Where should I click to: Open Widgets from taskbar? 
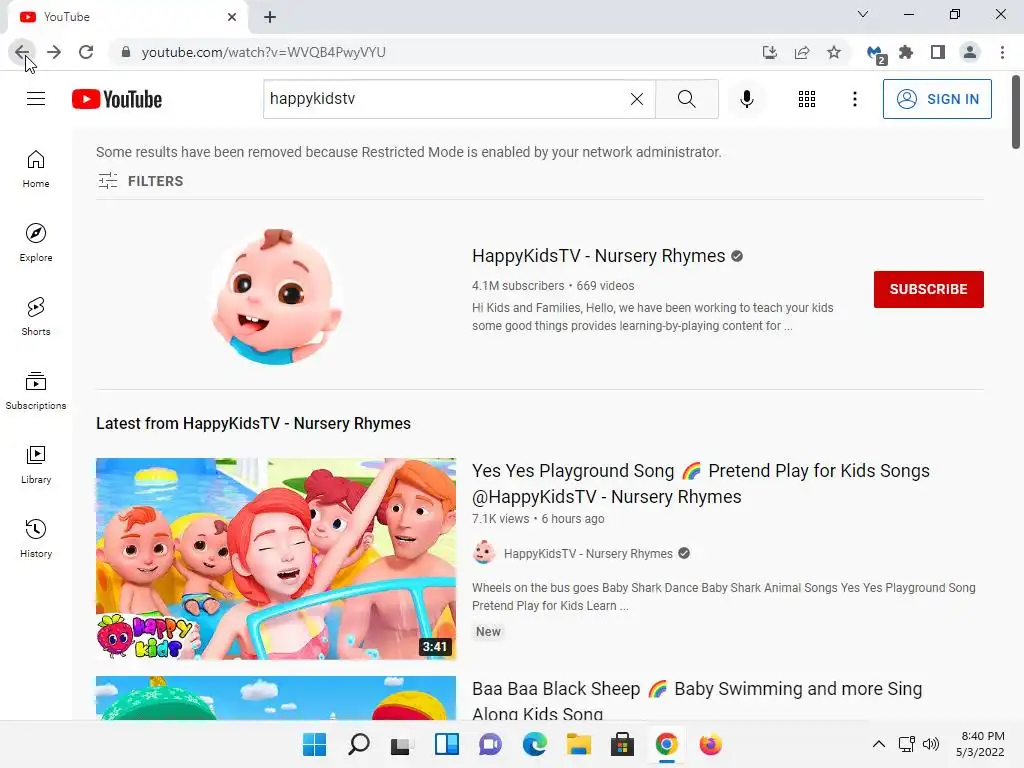point(447,744)
